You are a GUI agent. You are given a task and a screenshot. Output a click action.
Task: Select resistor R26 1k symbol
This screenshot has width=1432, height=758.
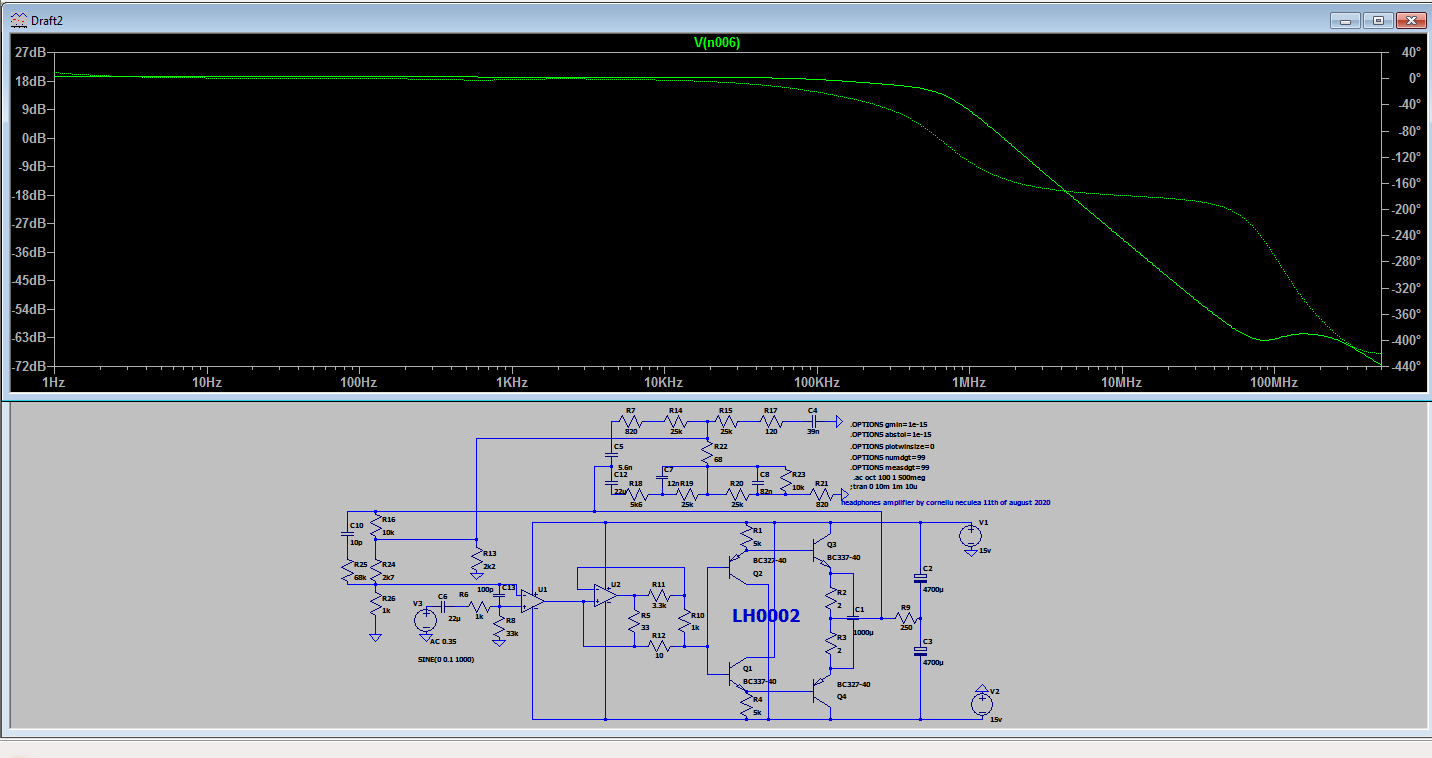coord(375,604)
